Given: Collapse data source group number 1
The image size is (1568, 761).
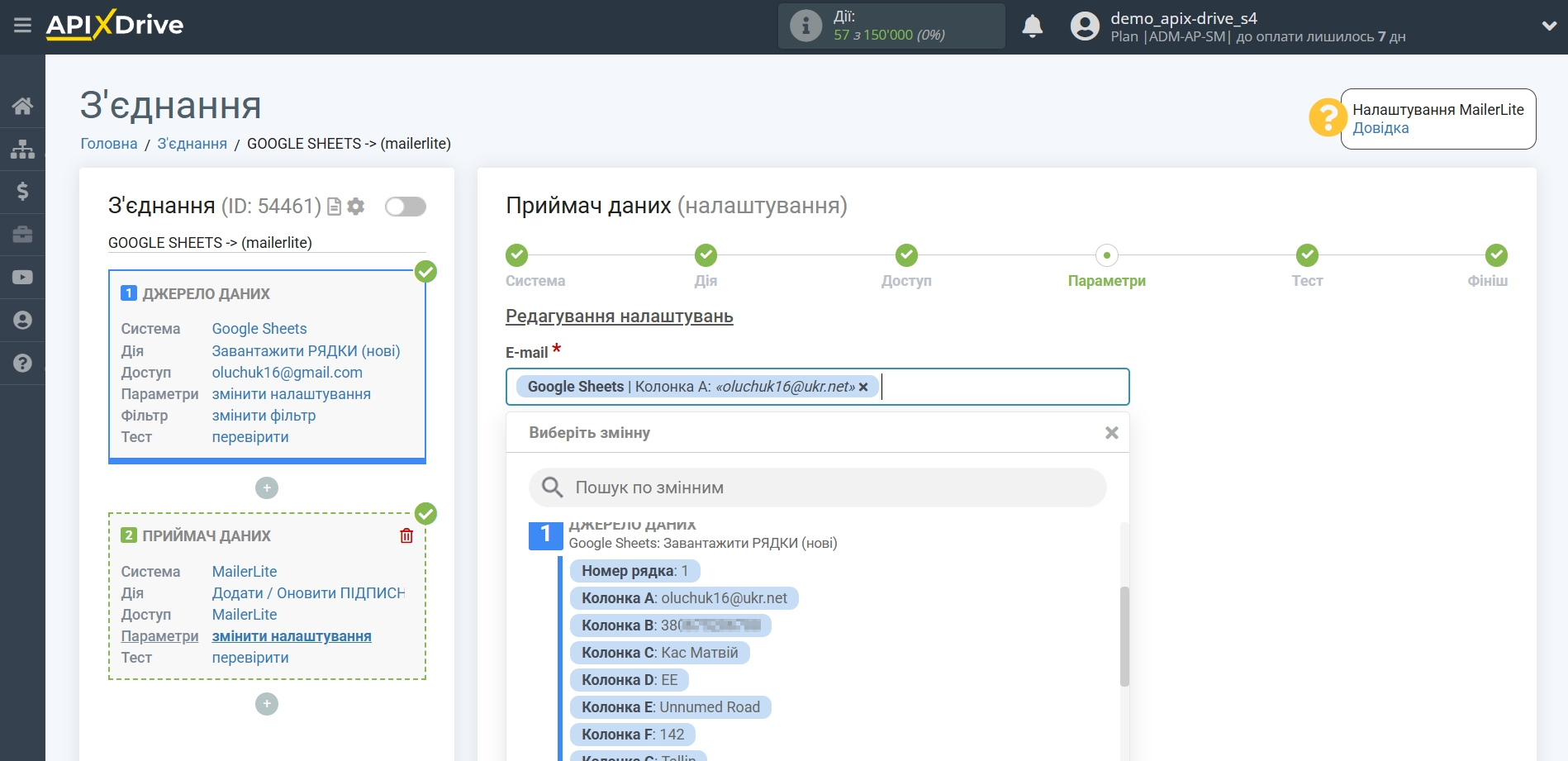Looking at the screenshot, I should pyautogui.click(x=545, y=535).
